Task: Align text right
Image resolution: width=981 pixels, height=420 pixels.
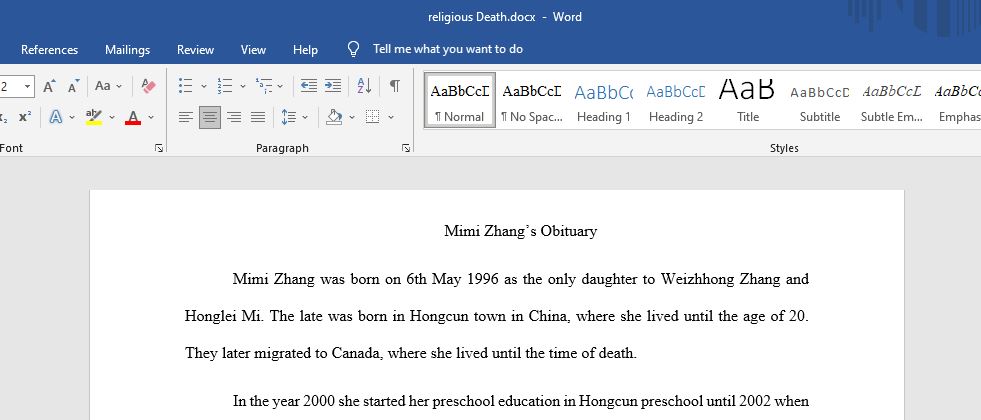Action: pyautogui.click(x=234, y=117)
